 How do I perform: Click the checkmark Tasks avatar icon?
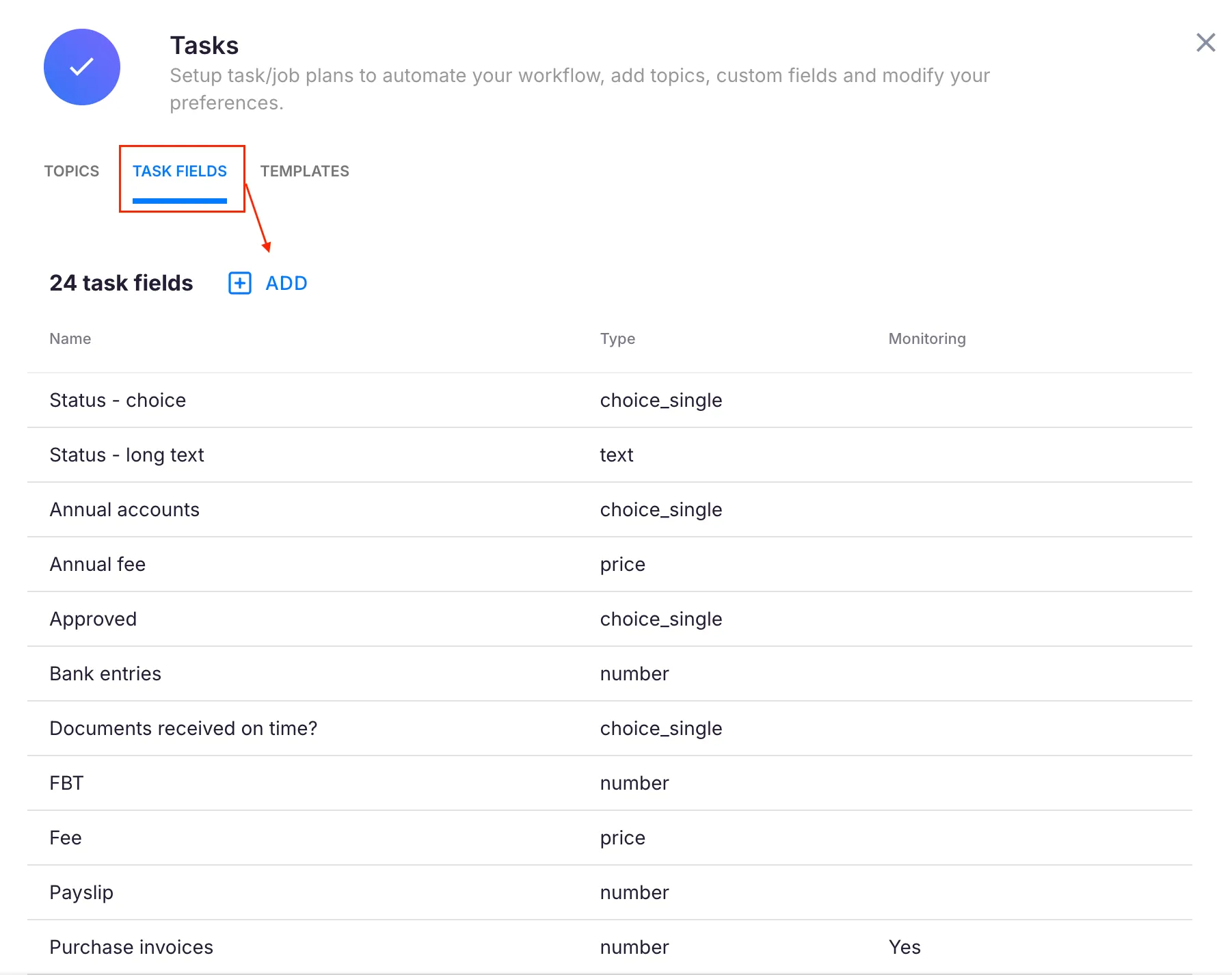81,66
